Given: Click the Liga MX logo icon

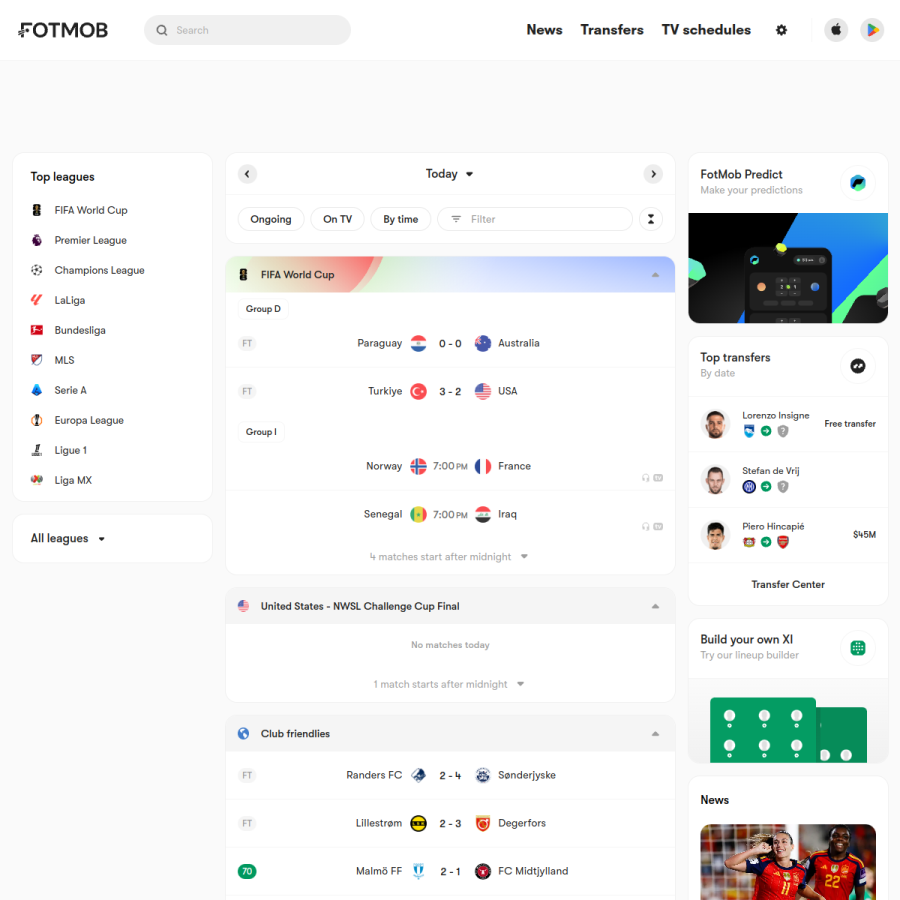Looking at the screenshot, I should [x=37, y=480].
